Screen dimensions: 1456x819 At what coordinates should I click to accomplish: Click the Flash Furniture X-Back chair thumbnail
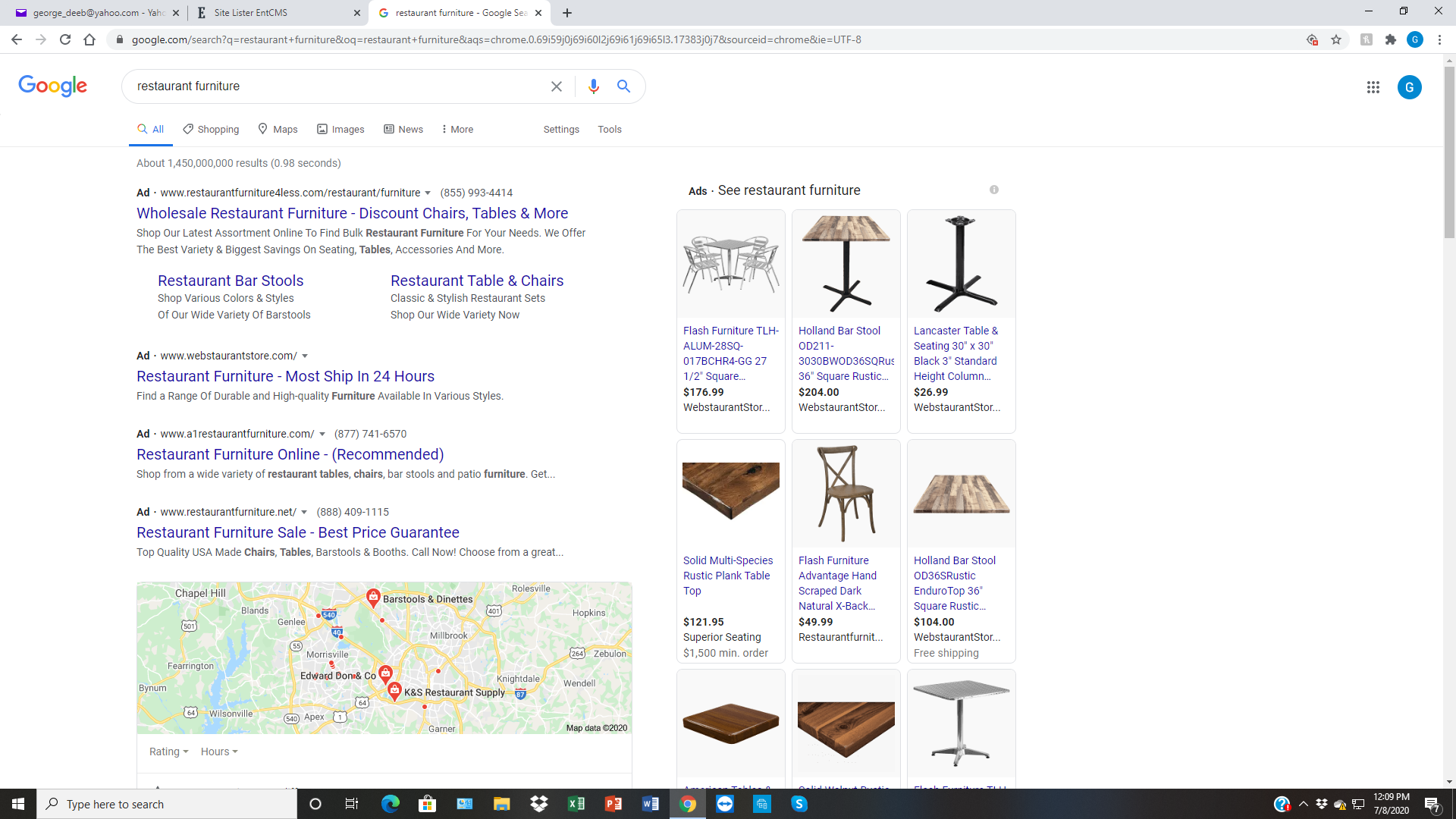pos(846,494)
